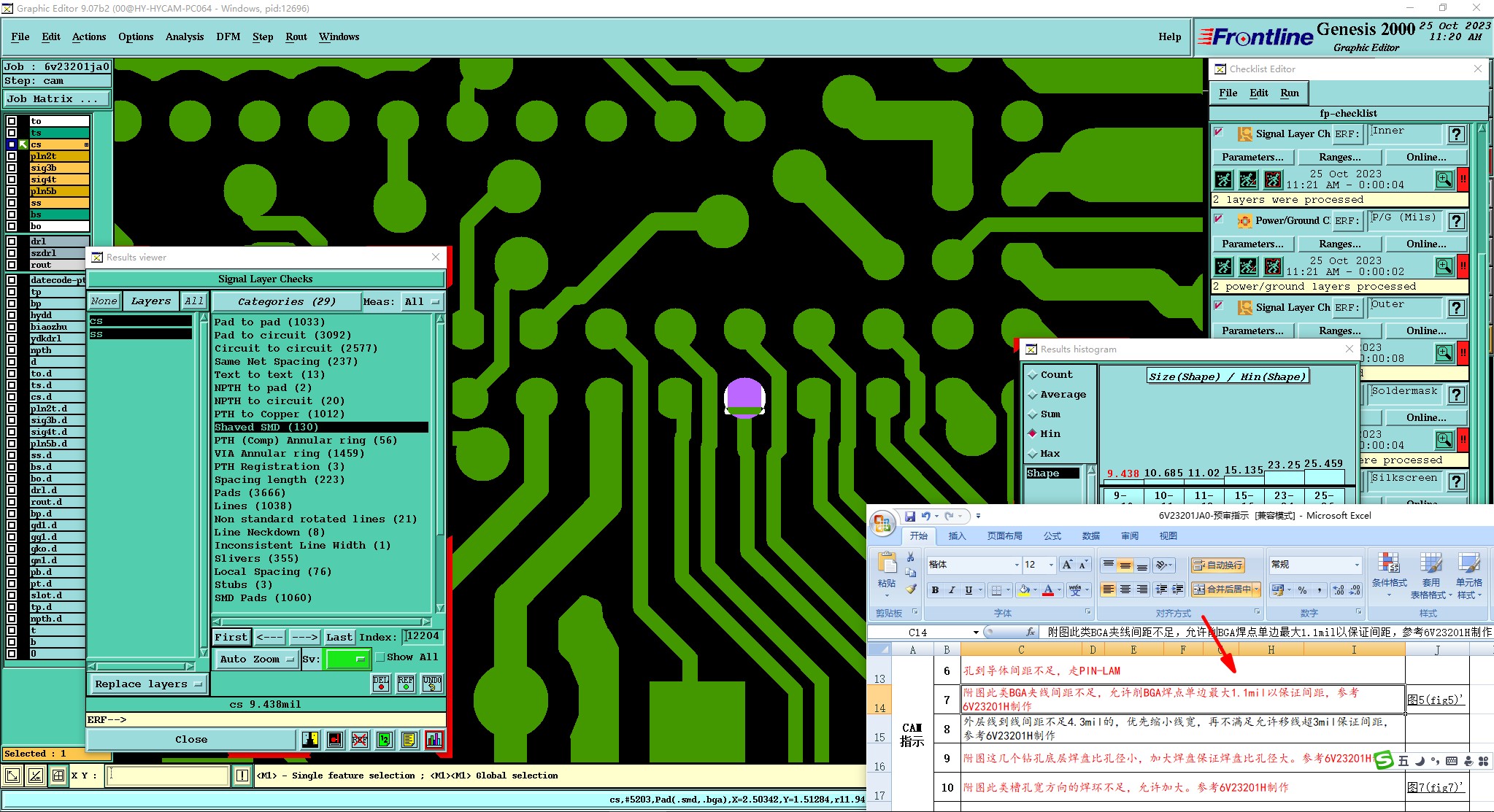Open the Excel font name dropdown
Viewport: 1494px width, 812px height.
tap(1017, 565)
